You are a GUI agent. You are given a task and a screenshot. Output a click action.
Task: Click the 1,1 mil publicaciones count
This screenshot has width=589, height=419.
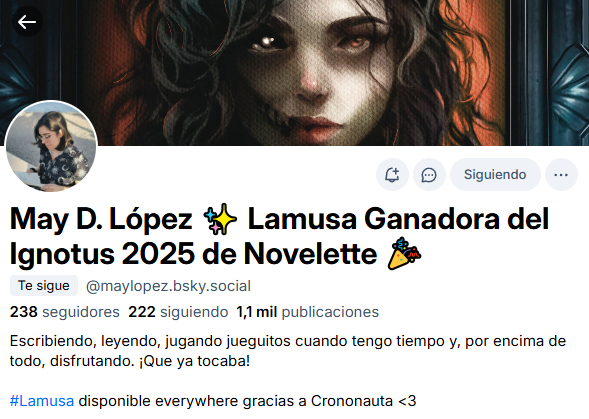tap(307, 312)
